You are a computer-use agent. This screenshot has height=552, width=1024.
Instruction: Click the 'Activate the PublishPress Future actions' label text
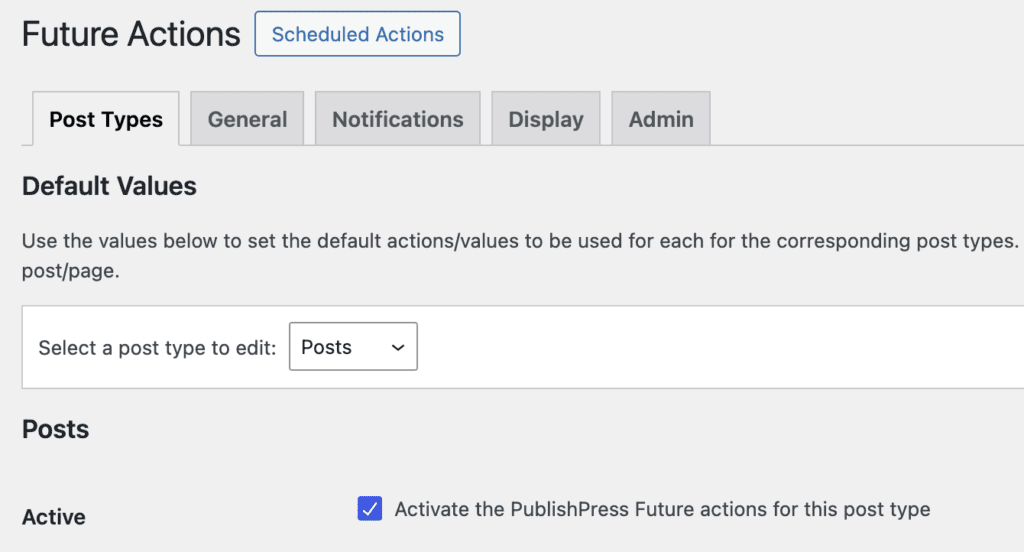662,510
